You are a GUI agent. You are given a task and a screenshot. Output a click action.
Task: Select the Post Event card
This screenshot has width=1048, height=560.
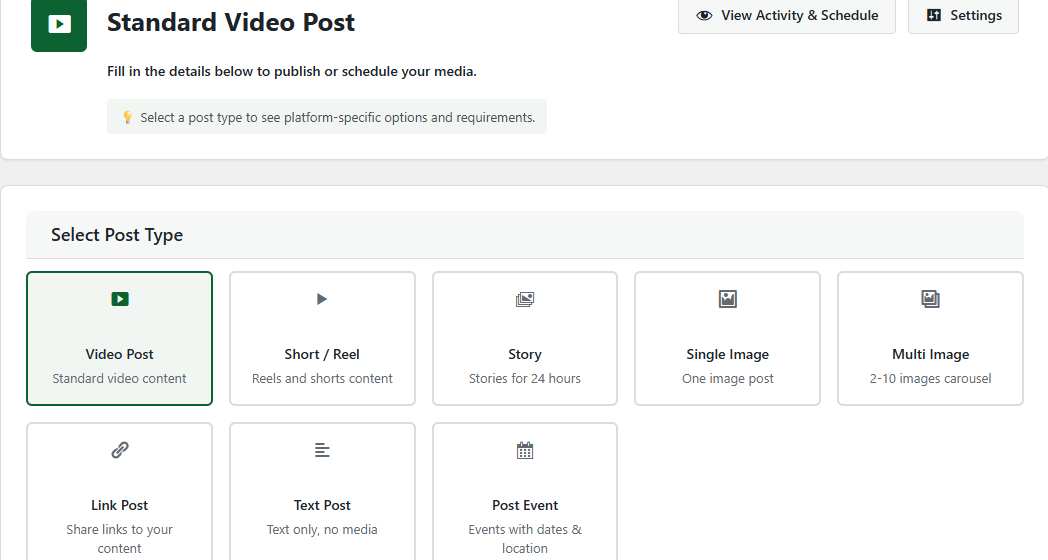click(525, 491)
